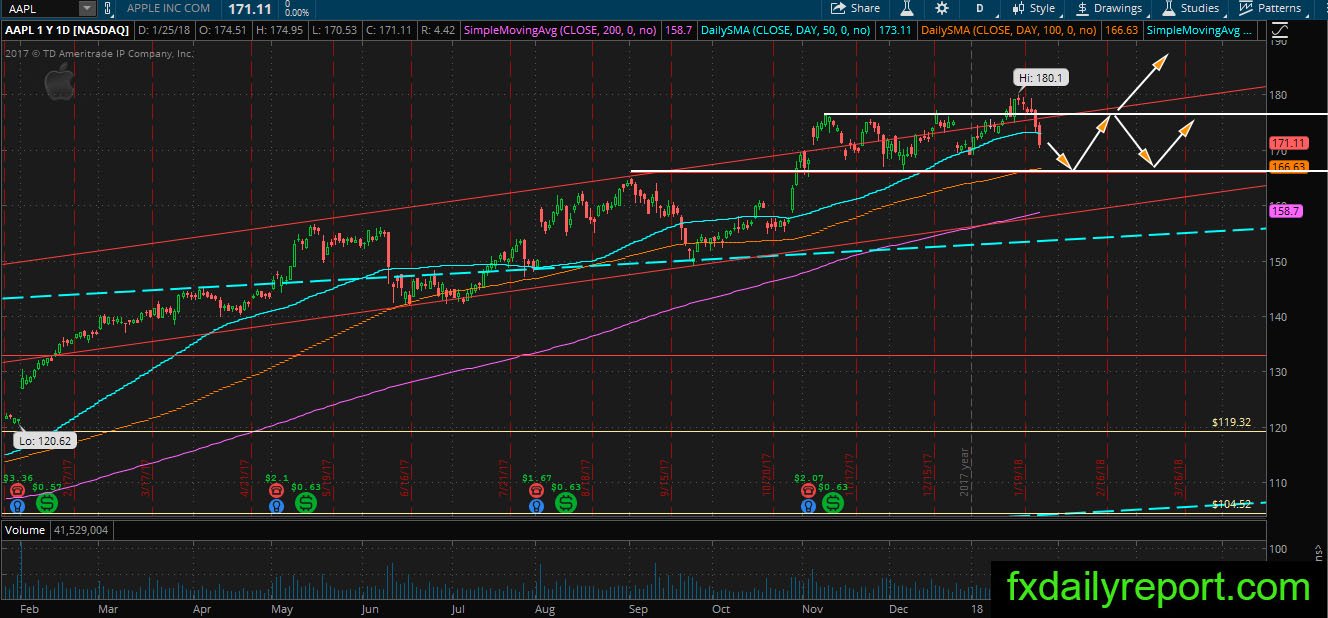Viewport: 1328px width, 618px height.
Task: Click the green dividend icon near November
Action: [x=835, y=505]
